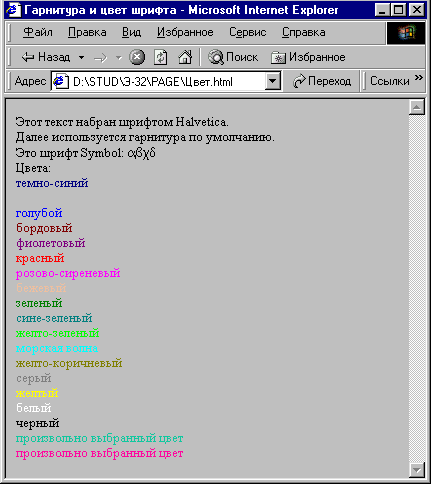Click the Back arrow button
Screen dimensions: 431x484
click(45, 57)
